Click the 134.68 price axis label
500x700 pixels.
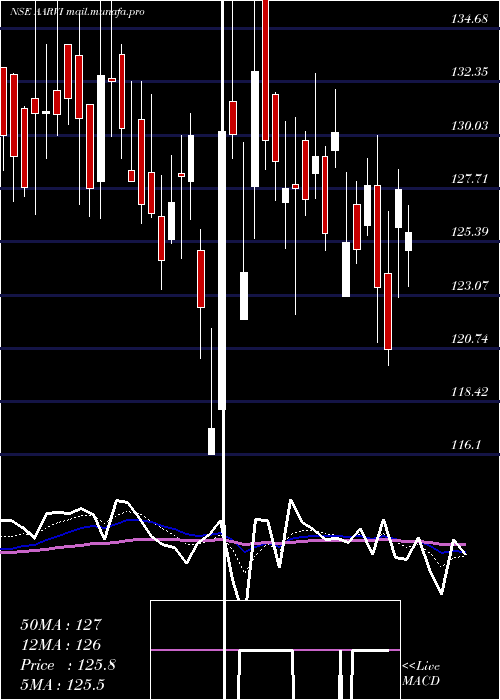point(470,19)
